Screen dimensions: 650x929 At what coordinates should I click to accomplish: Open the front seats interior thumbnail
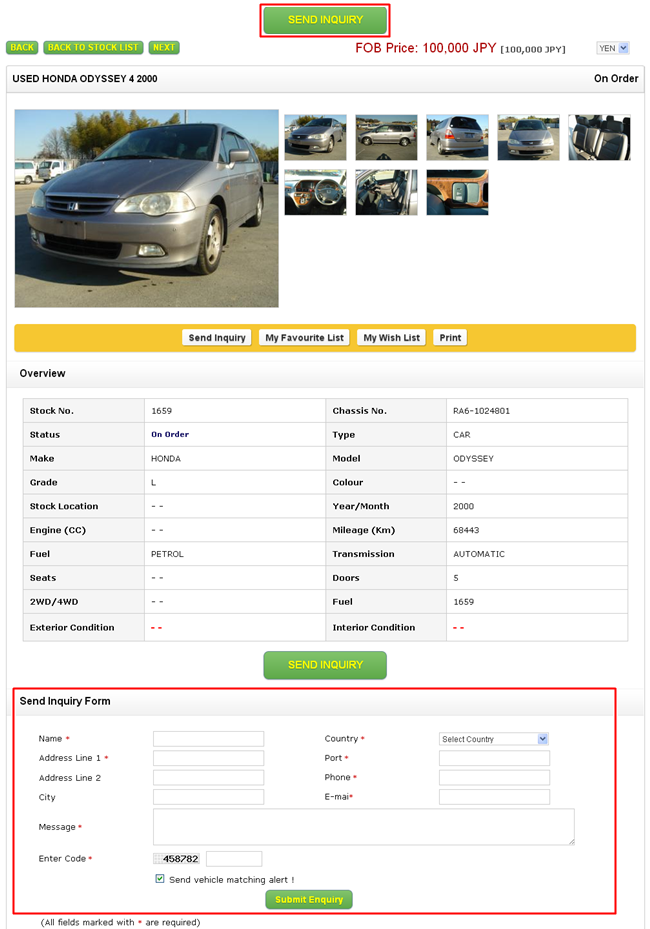click(386, 192)
